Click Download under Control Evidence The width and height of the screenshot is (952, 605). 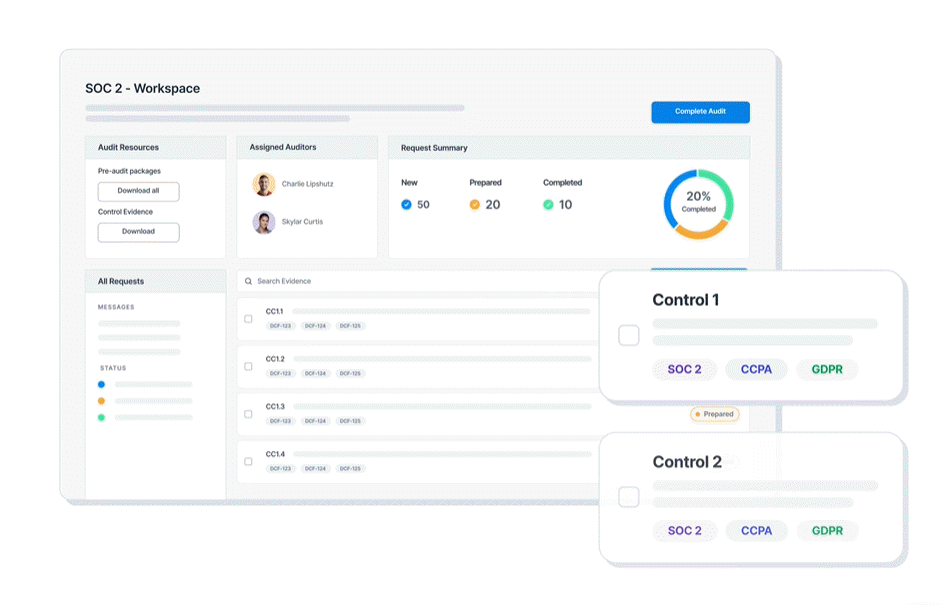point(138,232)
